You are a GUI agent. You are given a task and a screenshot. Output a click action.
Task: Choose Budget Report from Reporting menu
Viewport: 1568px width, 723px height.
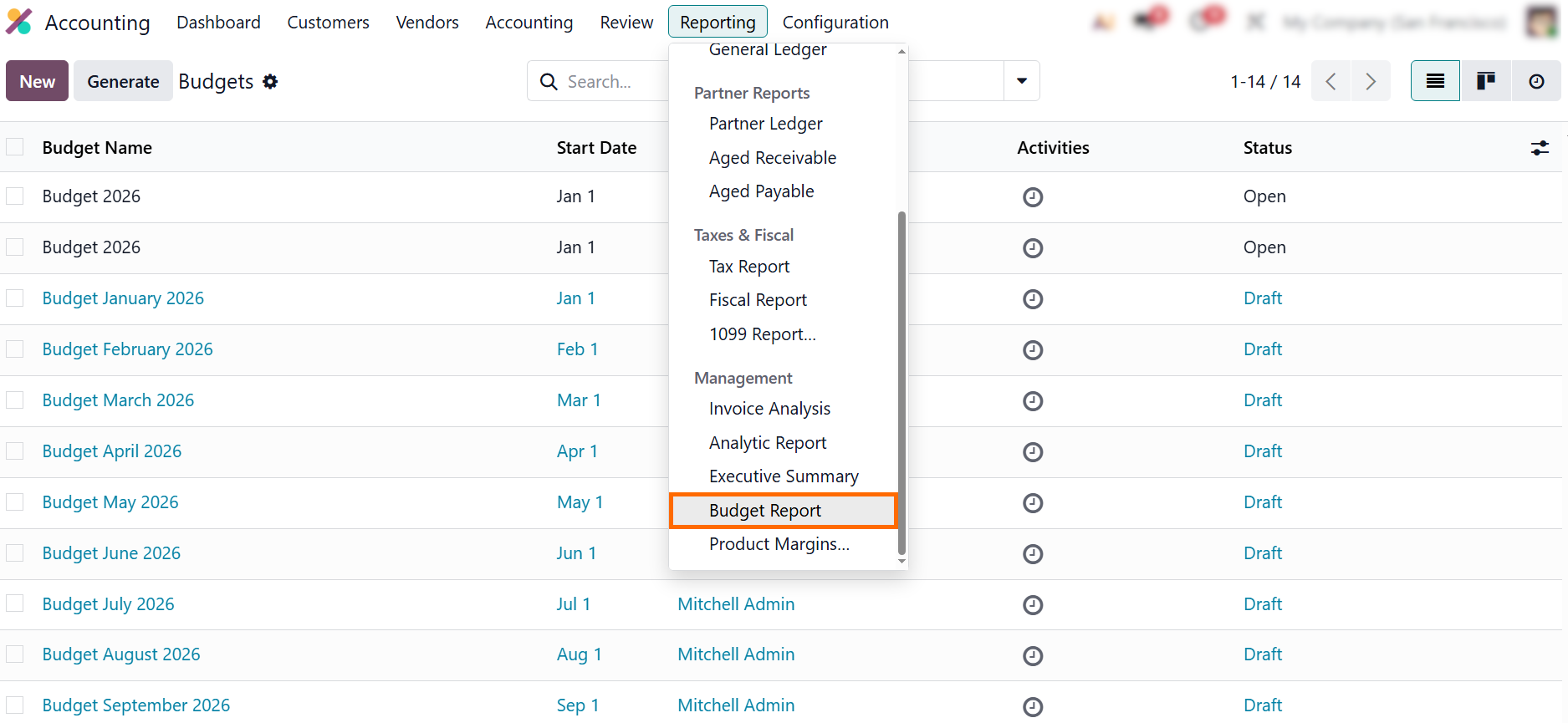pyautogui.click(x=765, y=511)
